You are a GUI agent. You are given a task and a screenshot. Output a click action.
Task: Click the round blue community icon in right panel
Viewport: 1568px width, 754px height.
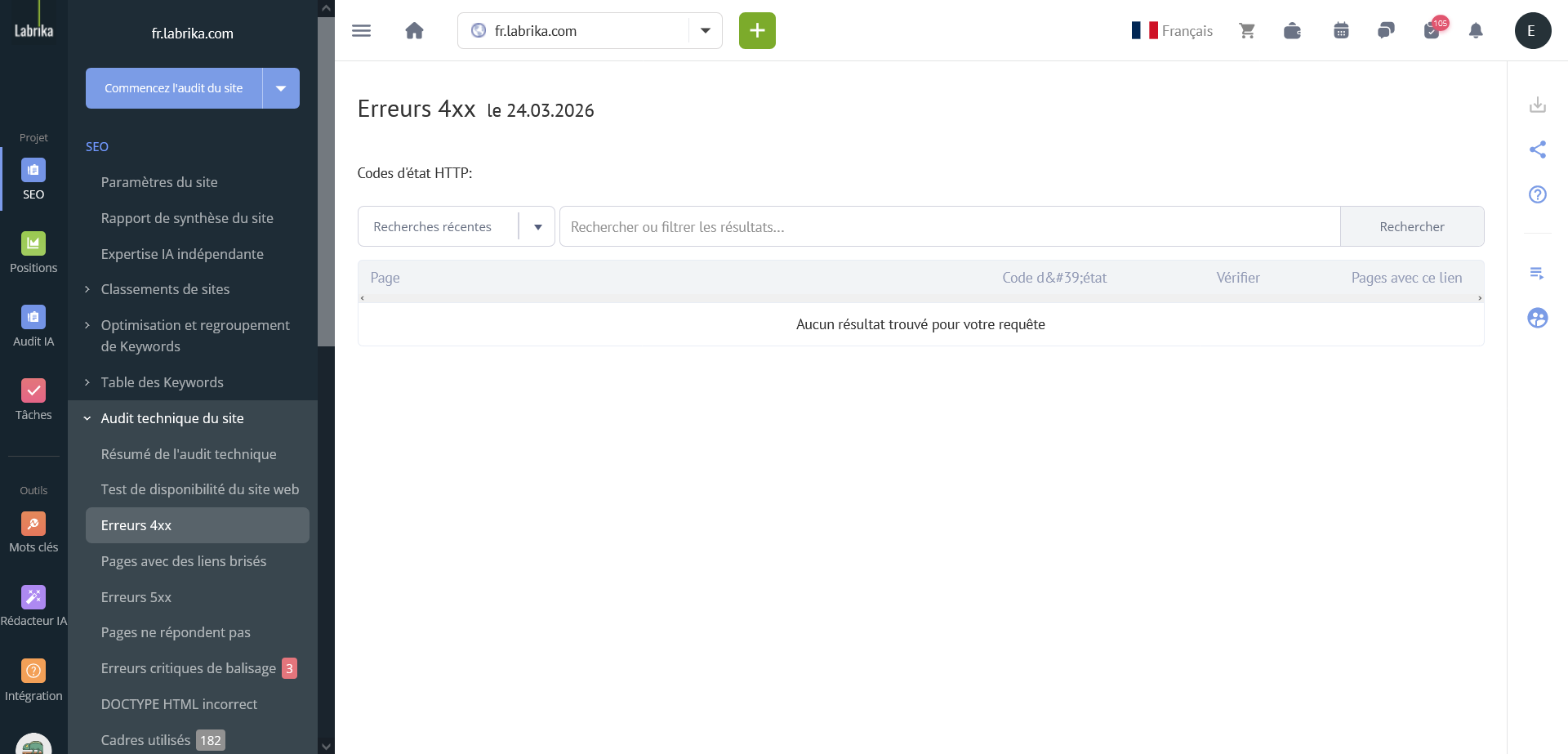[x=1538, y=318]
